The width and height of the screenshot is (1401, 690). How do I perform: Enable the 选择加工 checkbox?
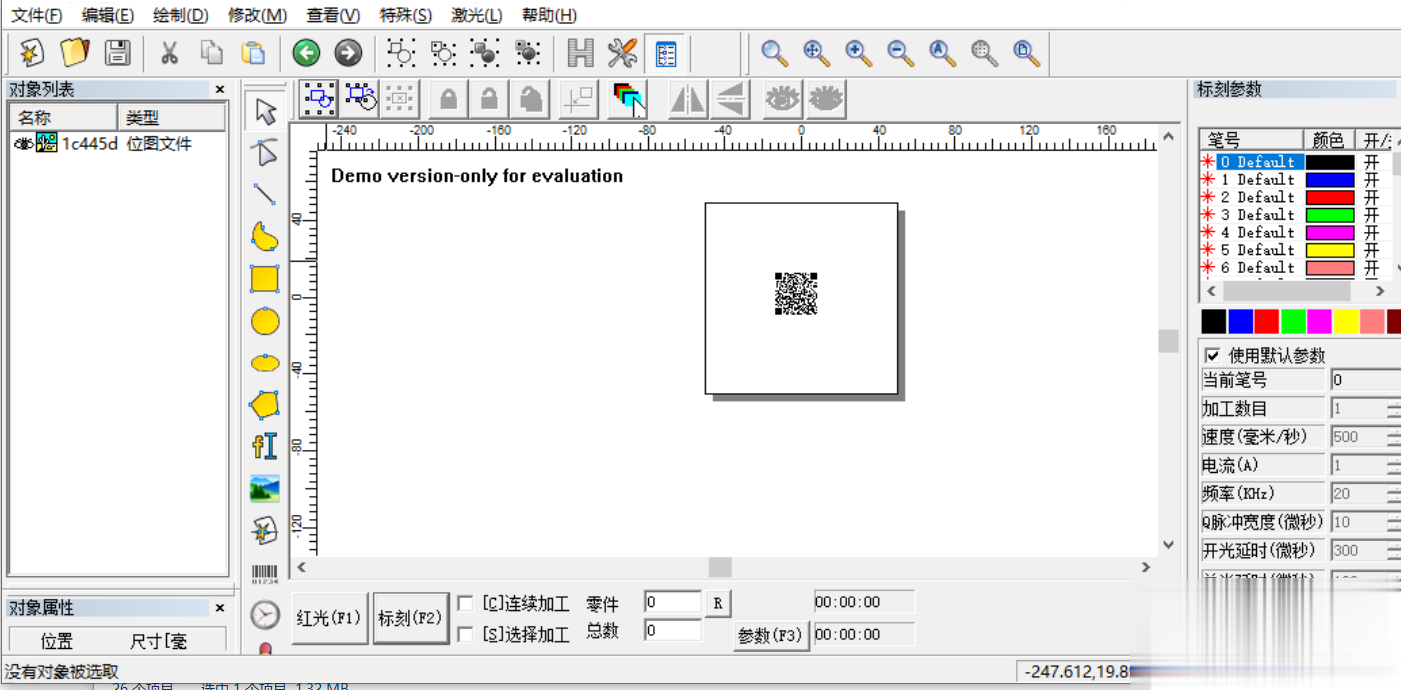click(x=465, y=634)
